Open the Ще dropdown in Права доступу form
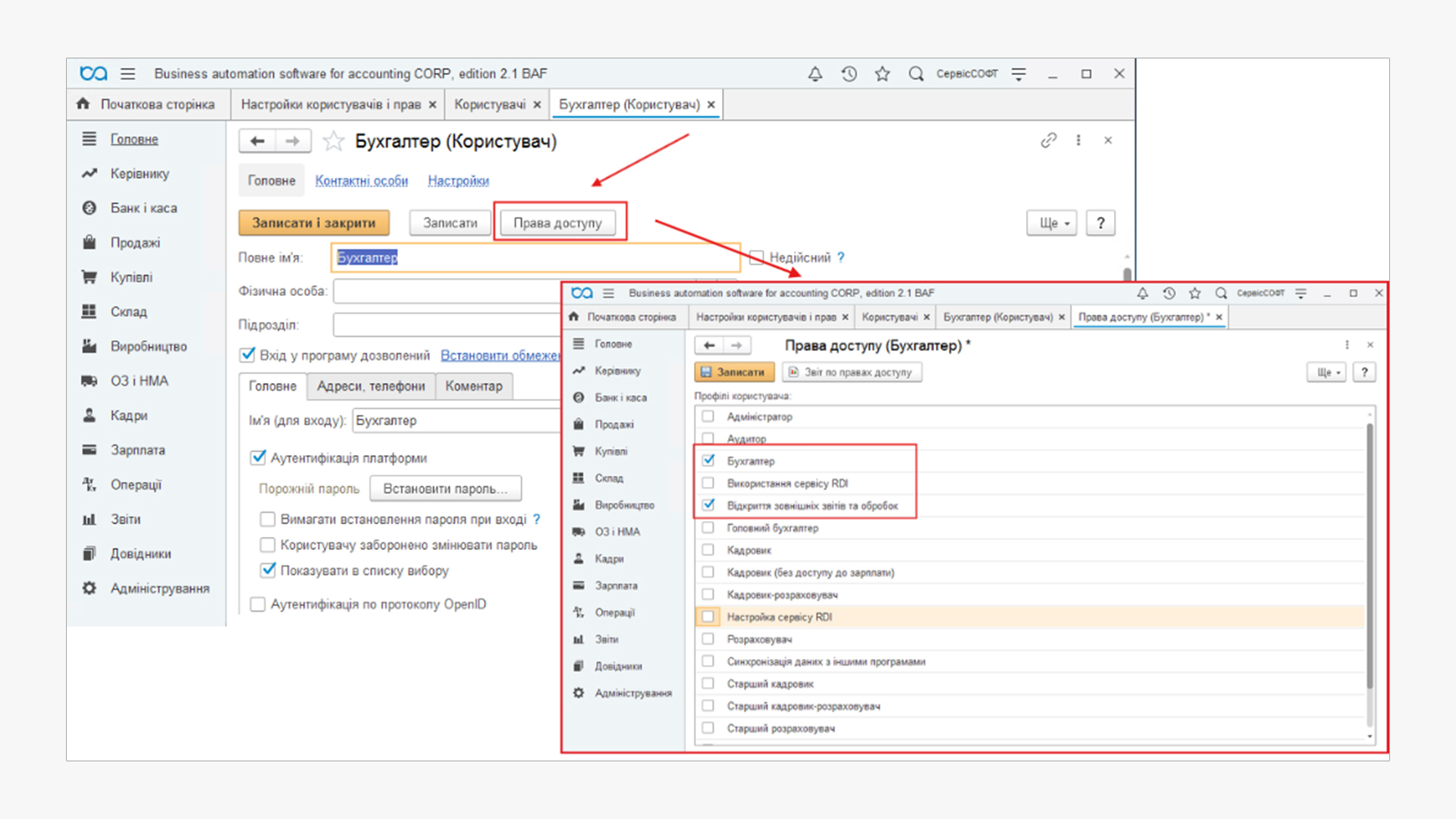1456x819 pixels. tap(1326, 372)
